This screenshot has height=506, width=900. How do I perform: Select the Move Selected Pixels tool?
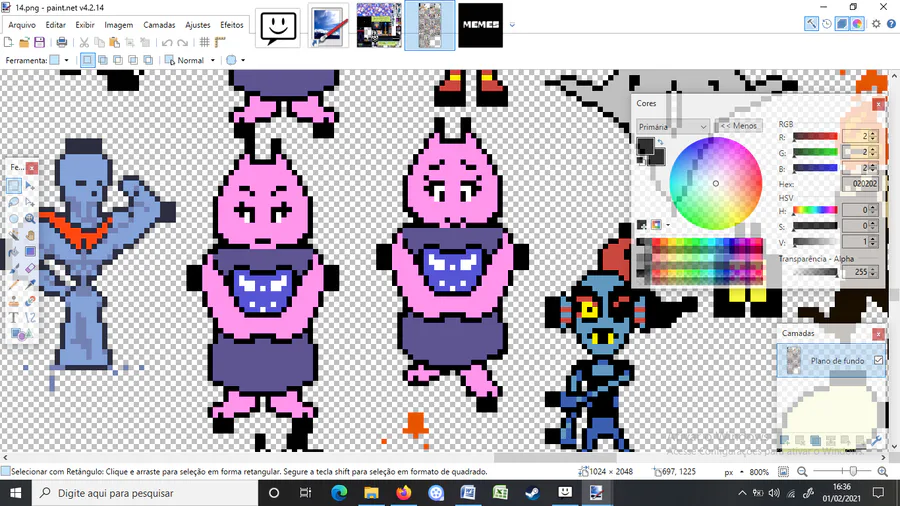pyautogui.click(x=30, y=185)
